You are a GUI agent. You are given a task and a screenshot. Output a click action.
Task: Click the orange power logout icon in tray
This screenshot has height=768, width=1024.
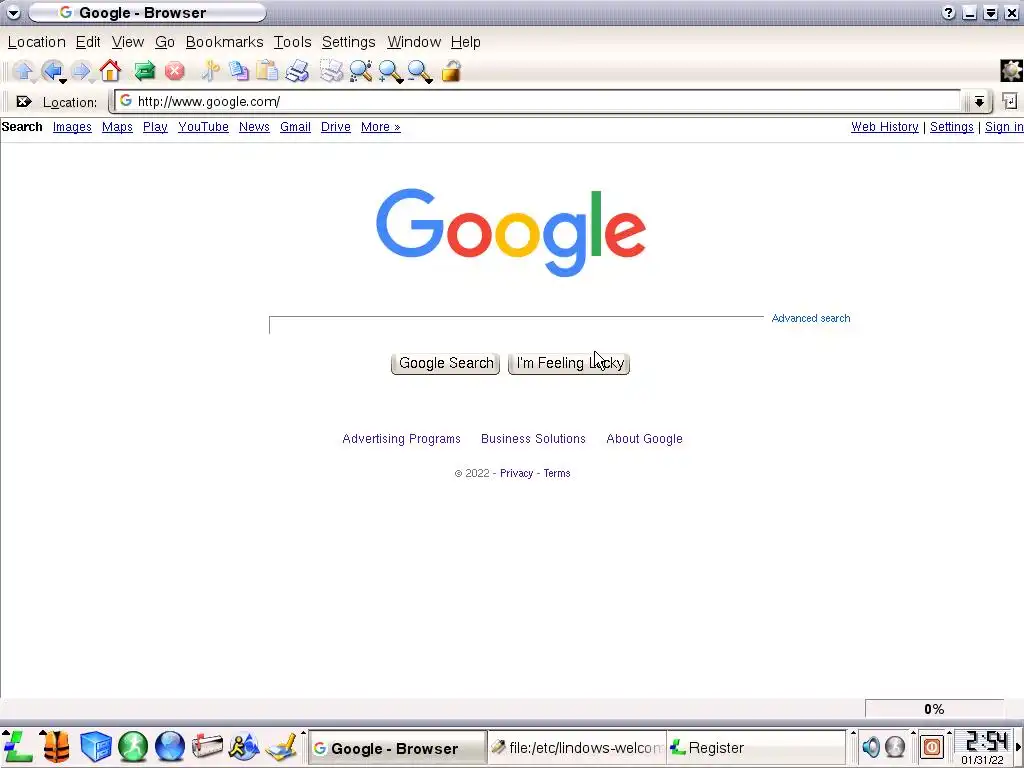[932, 746]
